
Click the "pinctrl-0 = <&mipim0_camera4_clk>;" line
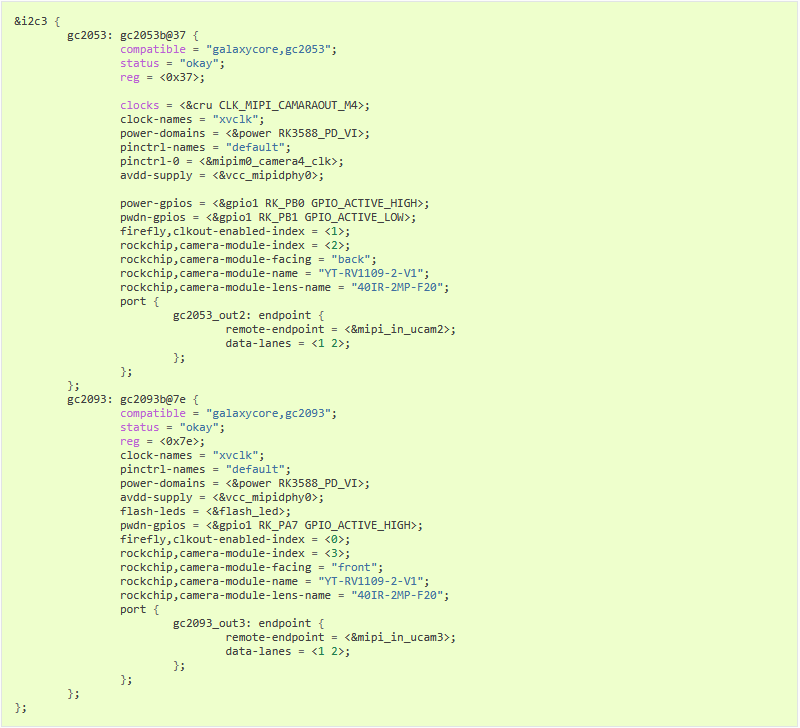click(232, 162)
